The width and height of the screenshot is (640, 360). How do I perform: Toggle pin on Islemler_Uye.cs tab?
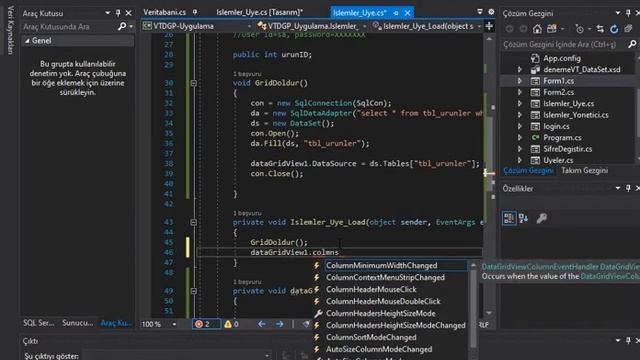pyautogui.click(x=396, y=13)
